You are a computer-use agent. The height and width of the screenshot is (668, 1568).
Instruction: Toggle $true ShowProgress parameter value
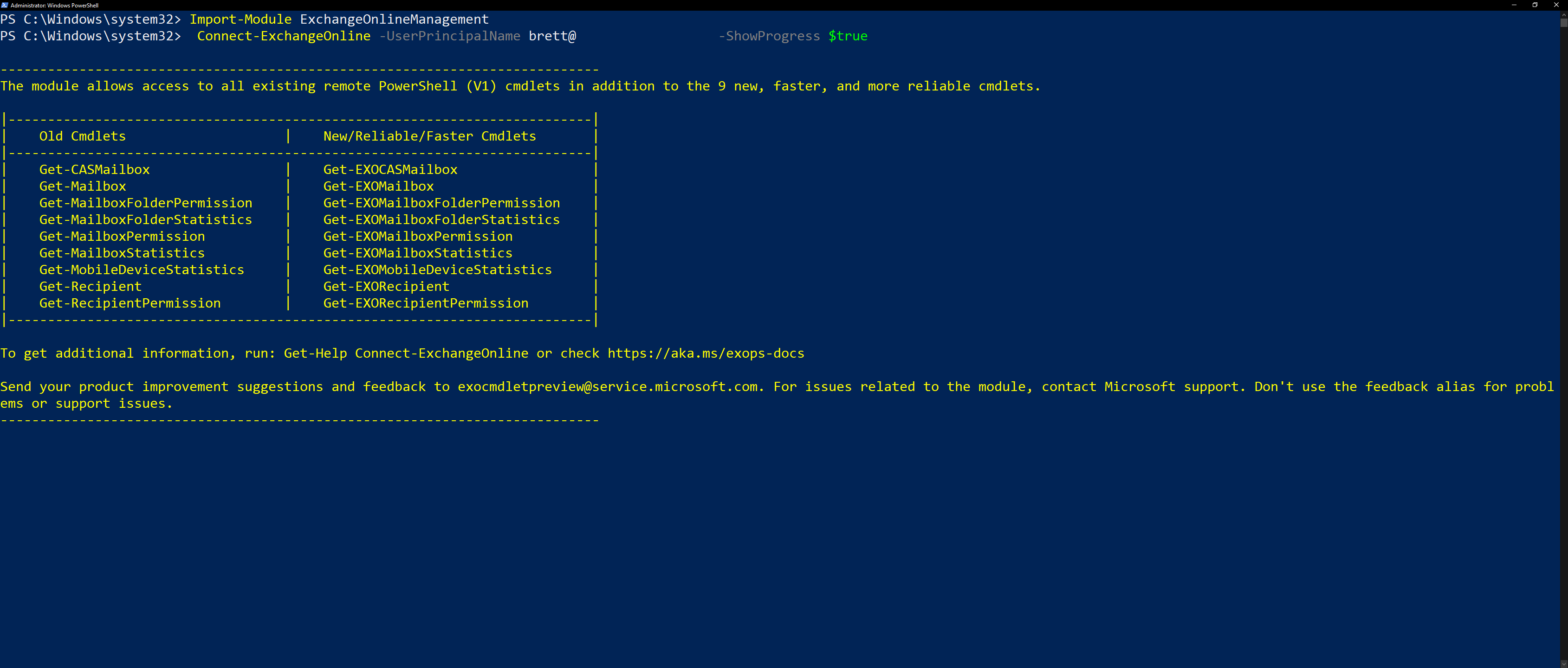(849, 36)
